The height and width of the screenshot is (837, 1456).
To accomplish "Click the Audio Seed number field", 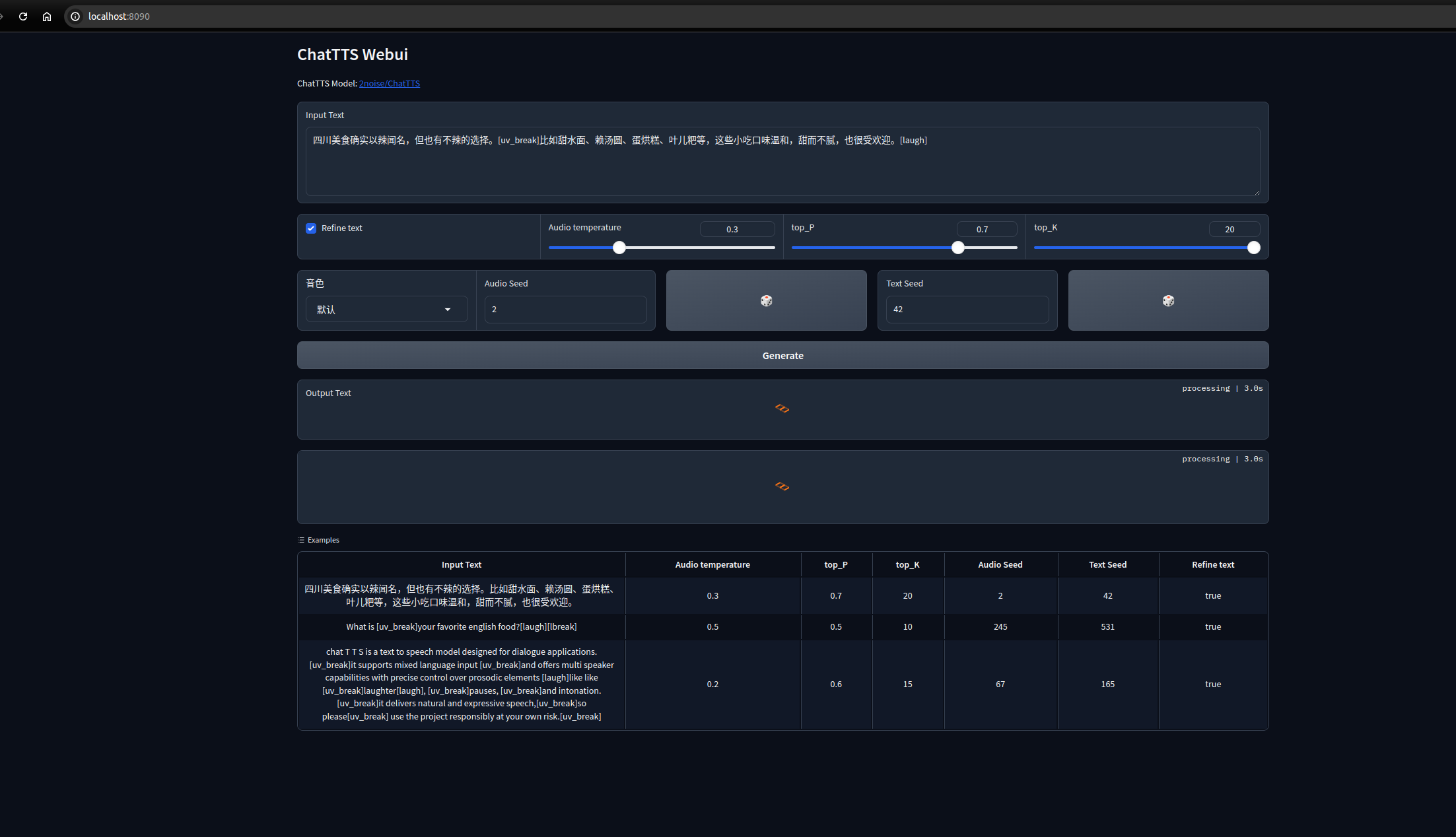I will click(x=565, y=310).
